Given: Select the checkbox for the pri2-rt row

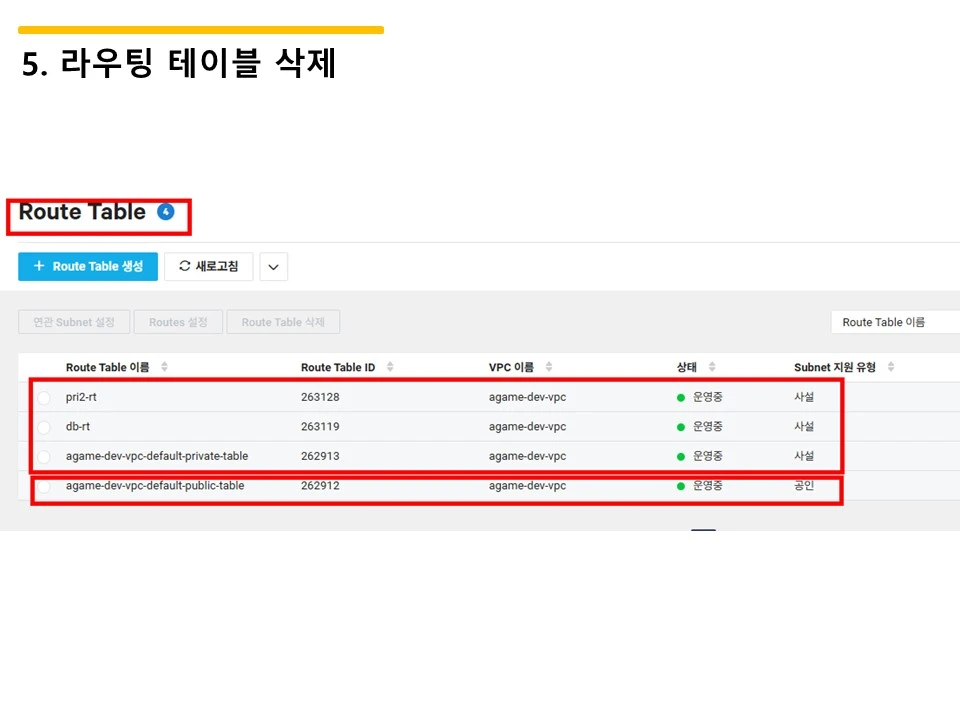Looking at the screenshot, I should pyautogui.click(x=43, y=397).
